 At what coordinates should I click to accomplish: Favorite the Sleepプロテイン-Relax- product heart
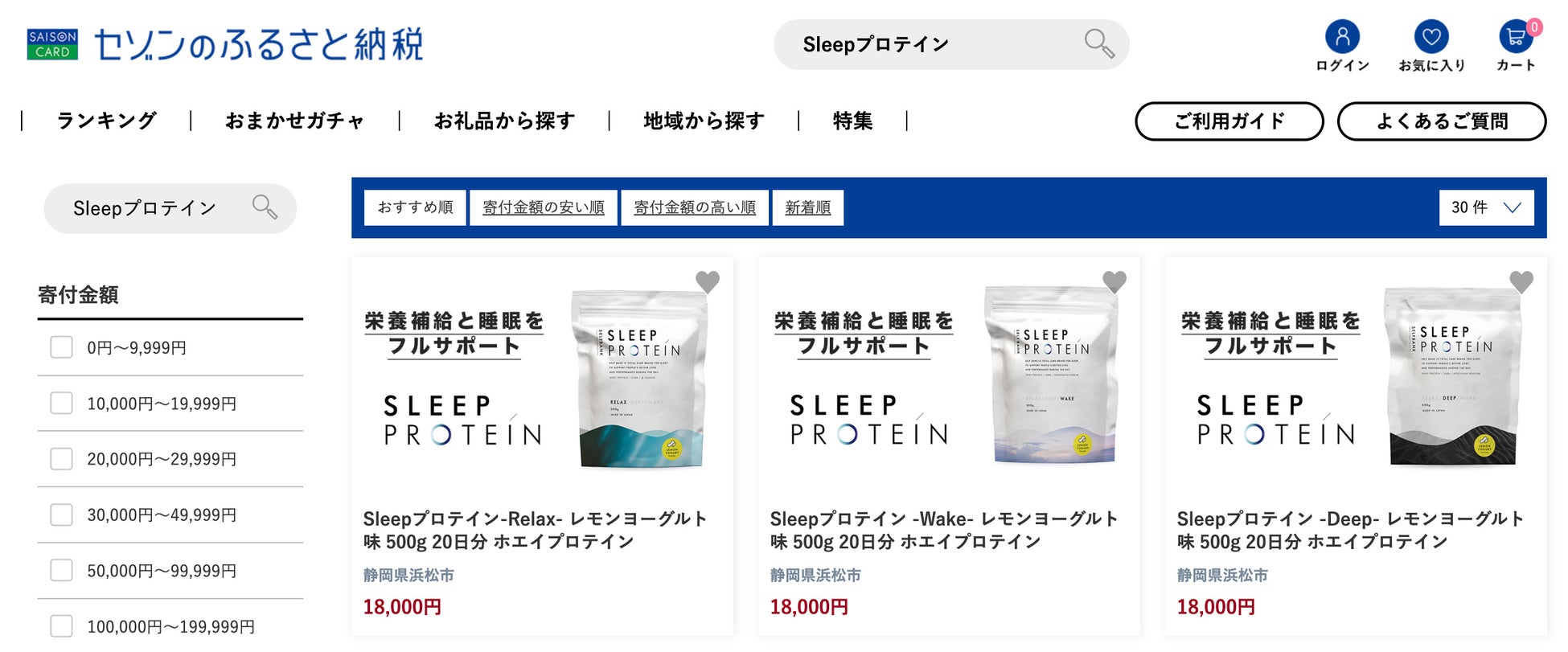(x=708, y=282)
